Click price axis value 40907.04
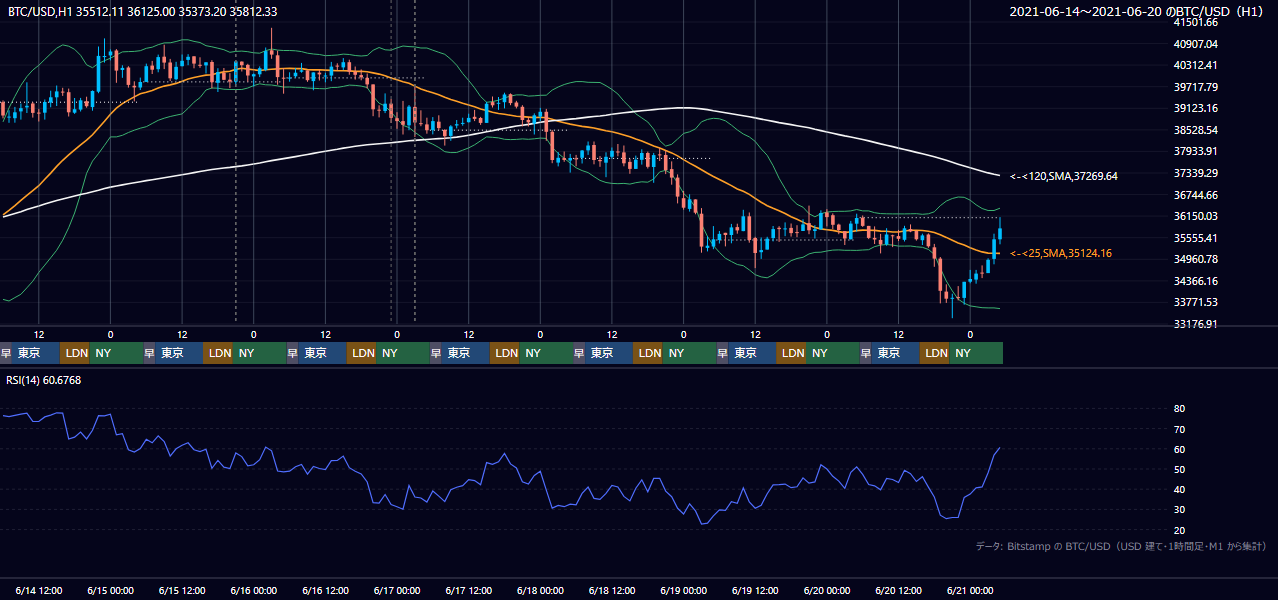The width and height of the screenshot is (1278, 600). (x=1195, y=44)
